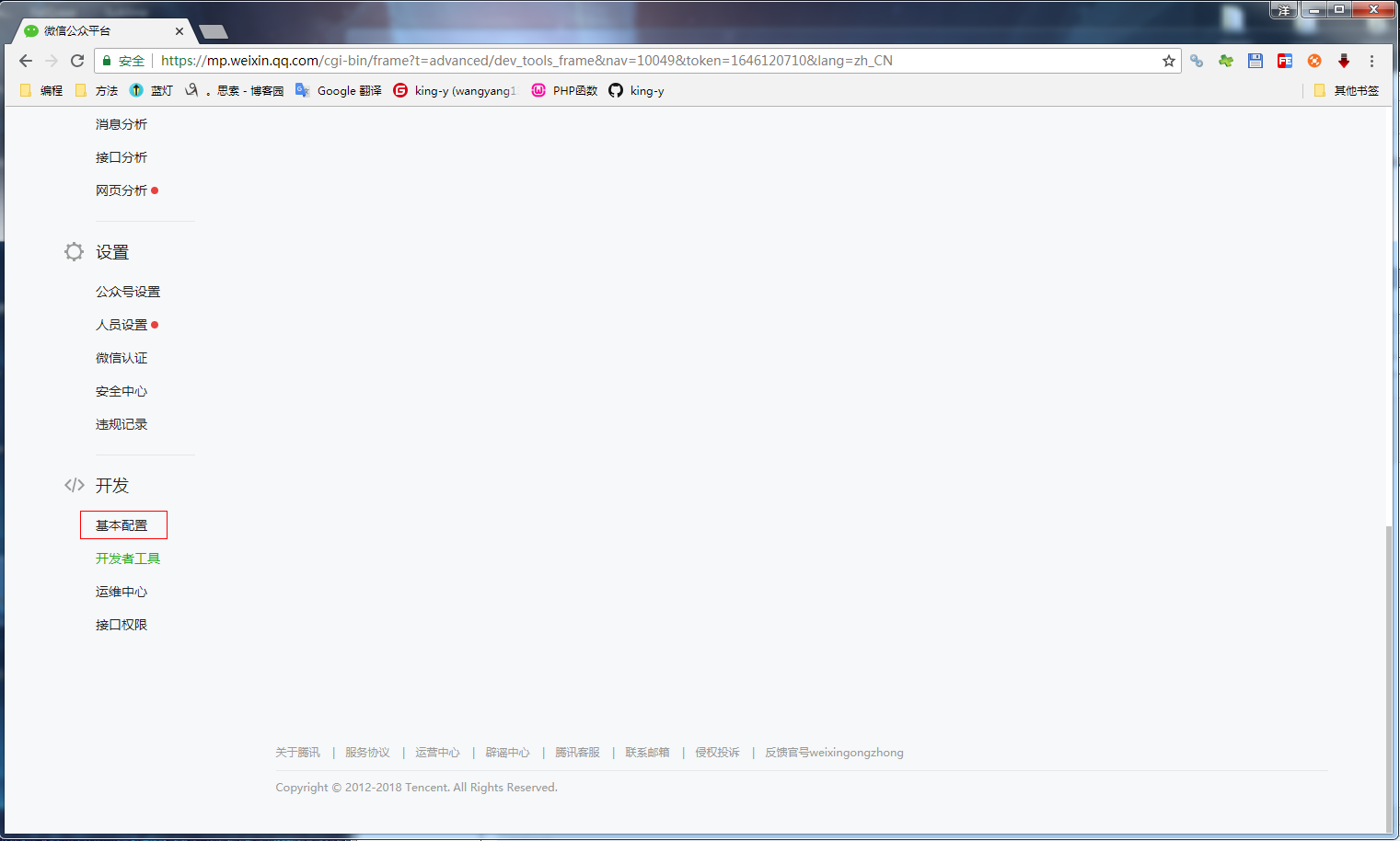Click 反馈官号weixingongzhong in the footer

[x=834, y=753]
